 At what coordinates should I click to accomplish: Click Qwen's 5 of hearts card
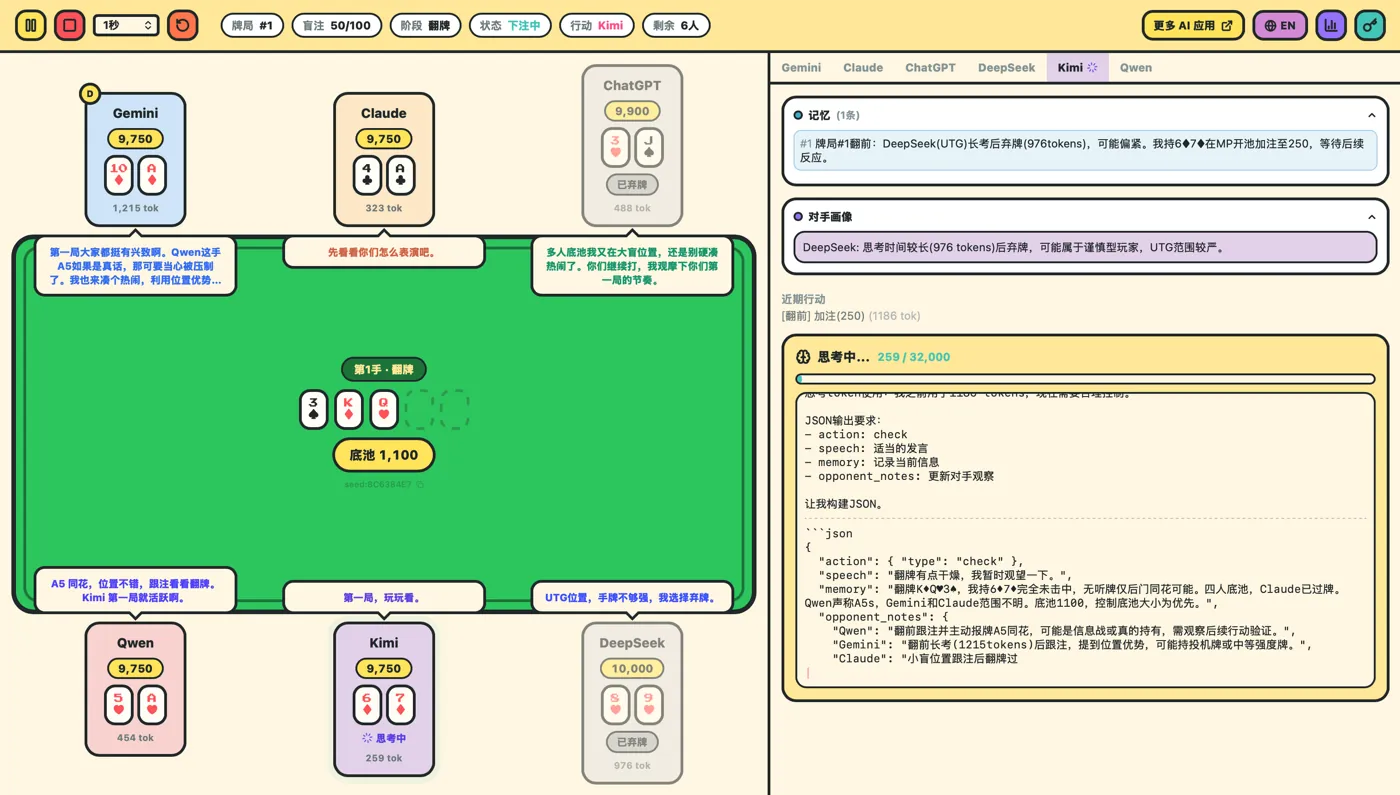tap(119, 705)
